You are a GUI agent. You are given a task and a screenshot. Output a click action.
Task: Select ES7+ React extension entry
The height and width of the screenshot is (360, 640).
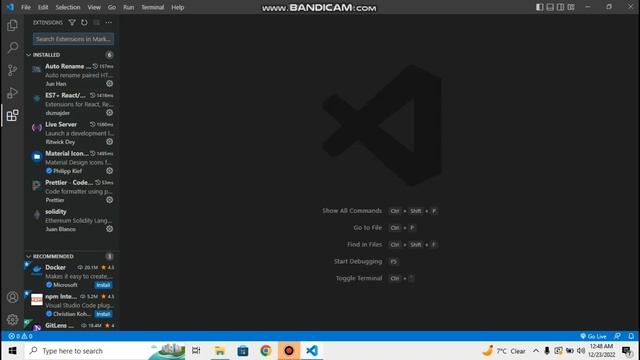pyautogui.click(x=72, y=104)
